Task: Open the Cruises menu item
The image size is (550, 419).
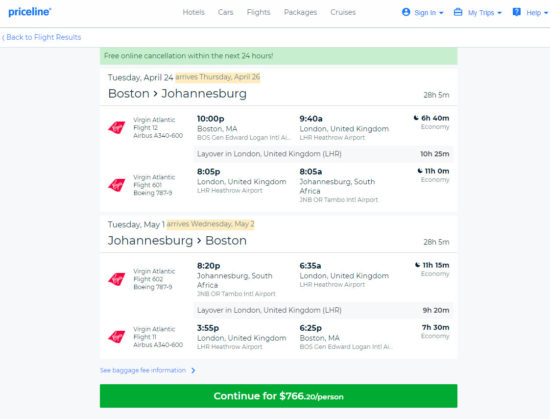Action: (343, 12)
